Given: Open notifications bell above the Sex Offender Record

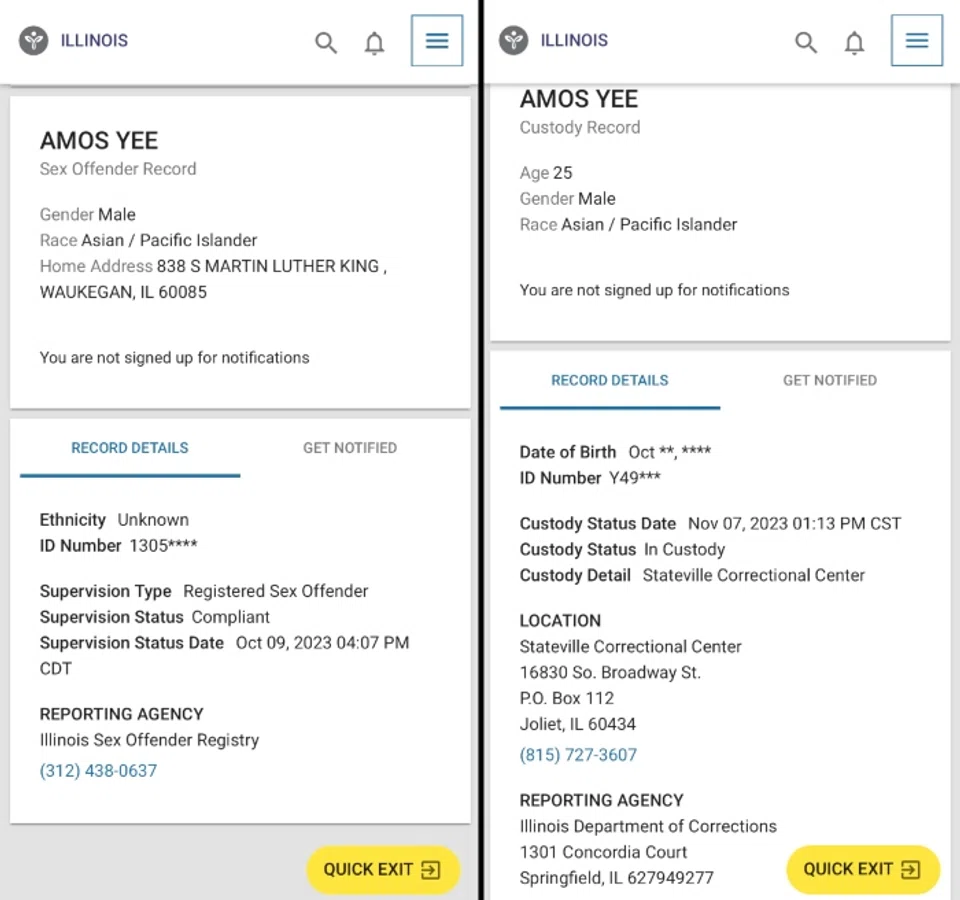Looking at the screenshot, I should [x=374, y=43].
